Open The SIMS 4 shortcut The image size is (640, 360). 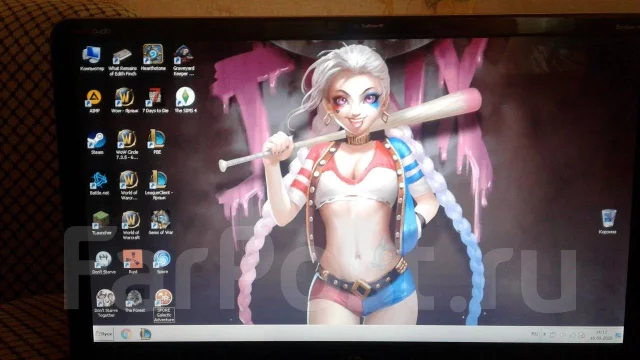point(185,100)
